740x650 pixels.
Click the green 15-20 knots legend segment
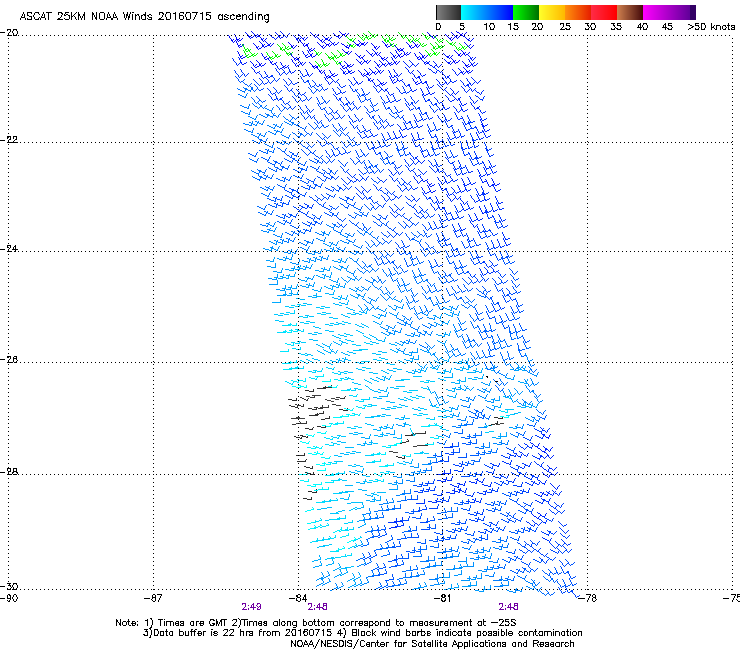pos(526,12)
